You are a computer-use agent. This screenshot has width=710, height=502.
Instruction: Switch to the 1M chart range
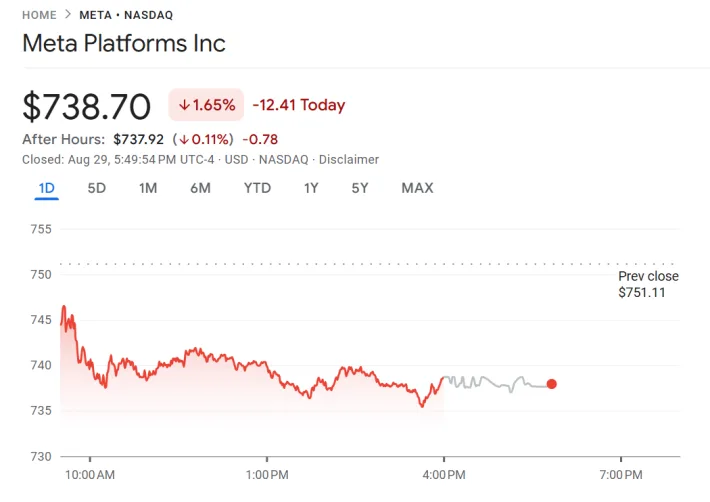coord(148,188)
